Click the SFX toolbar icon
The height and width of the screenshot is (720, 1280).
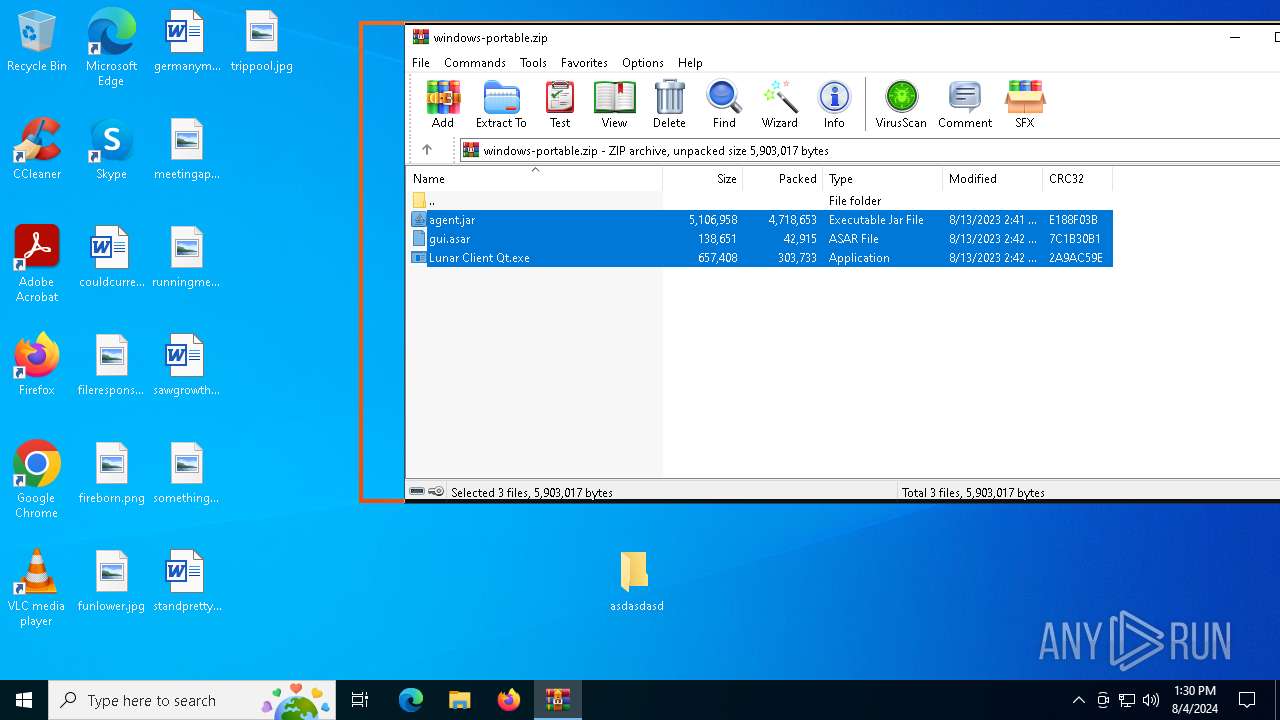tap(1025, 105)
